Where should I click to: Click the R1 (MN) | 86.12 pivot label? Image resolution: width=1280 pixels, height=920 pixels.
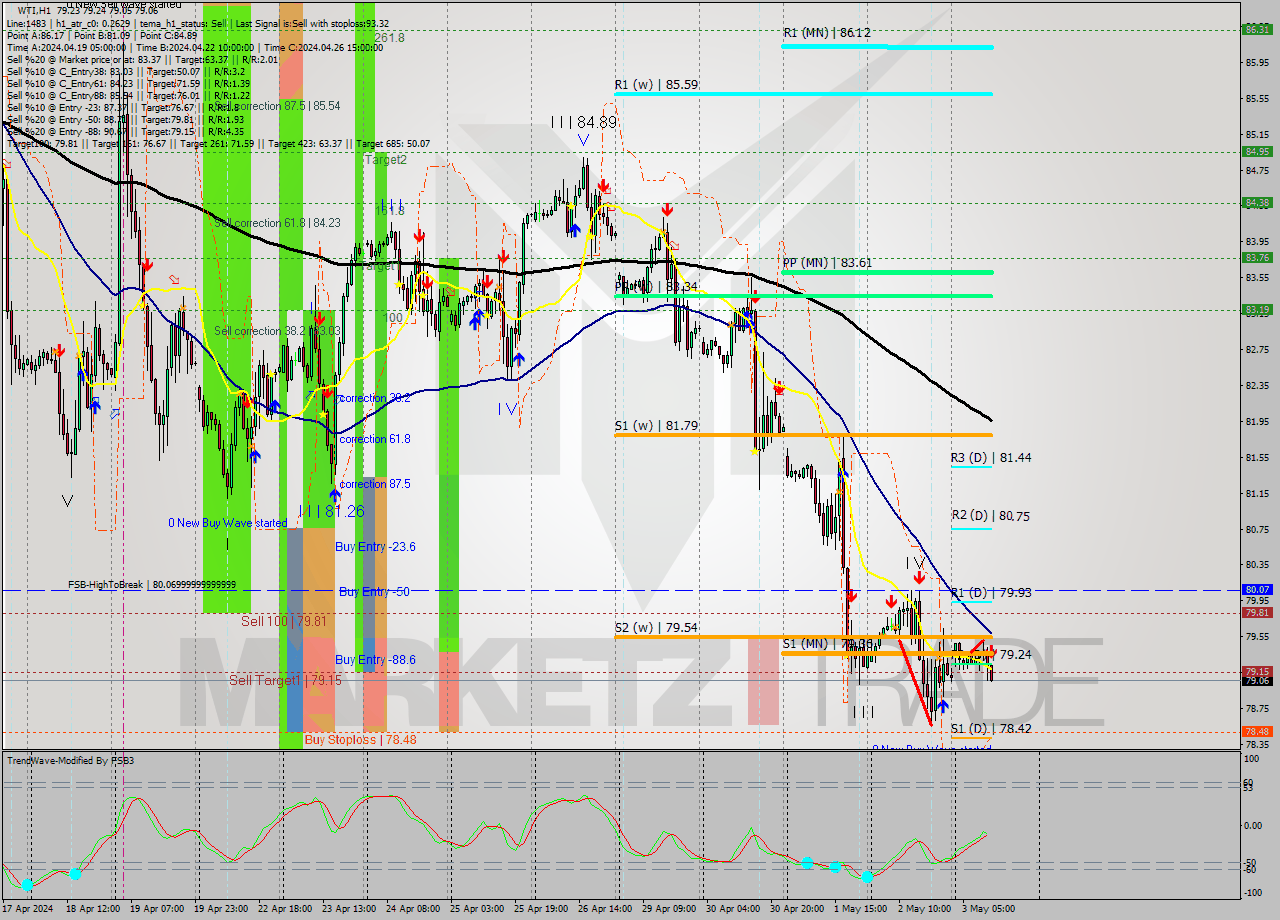(827, 33)
